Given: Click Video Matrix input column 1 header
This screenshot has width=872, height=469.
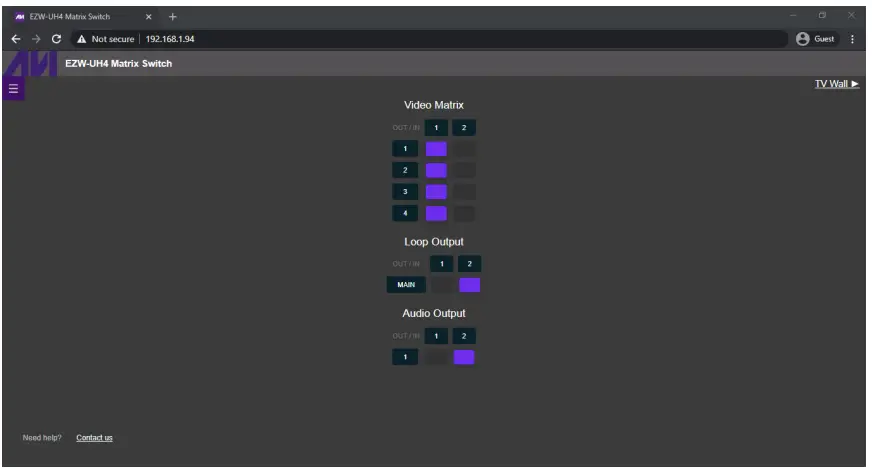Looking at the screenshot, I should (x=436, y=128).
